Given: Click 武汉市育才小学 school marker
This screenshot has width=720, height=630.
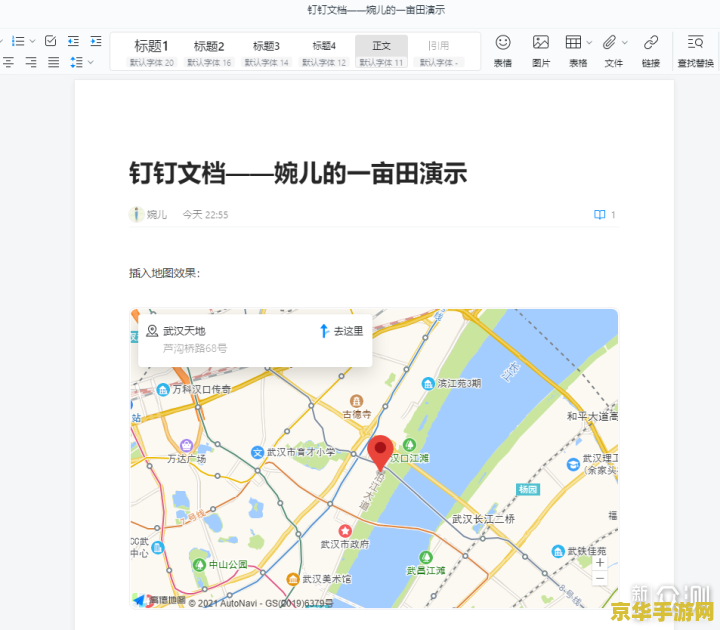Looking at the screenshot, I should (294, 452).
